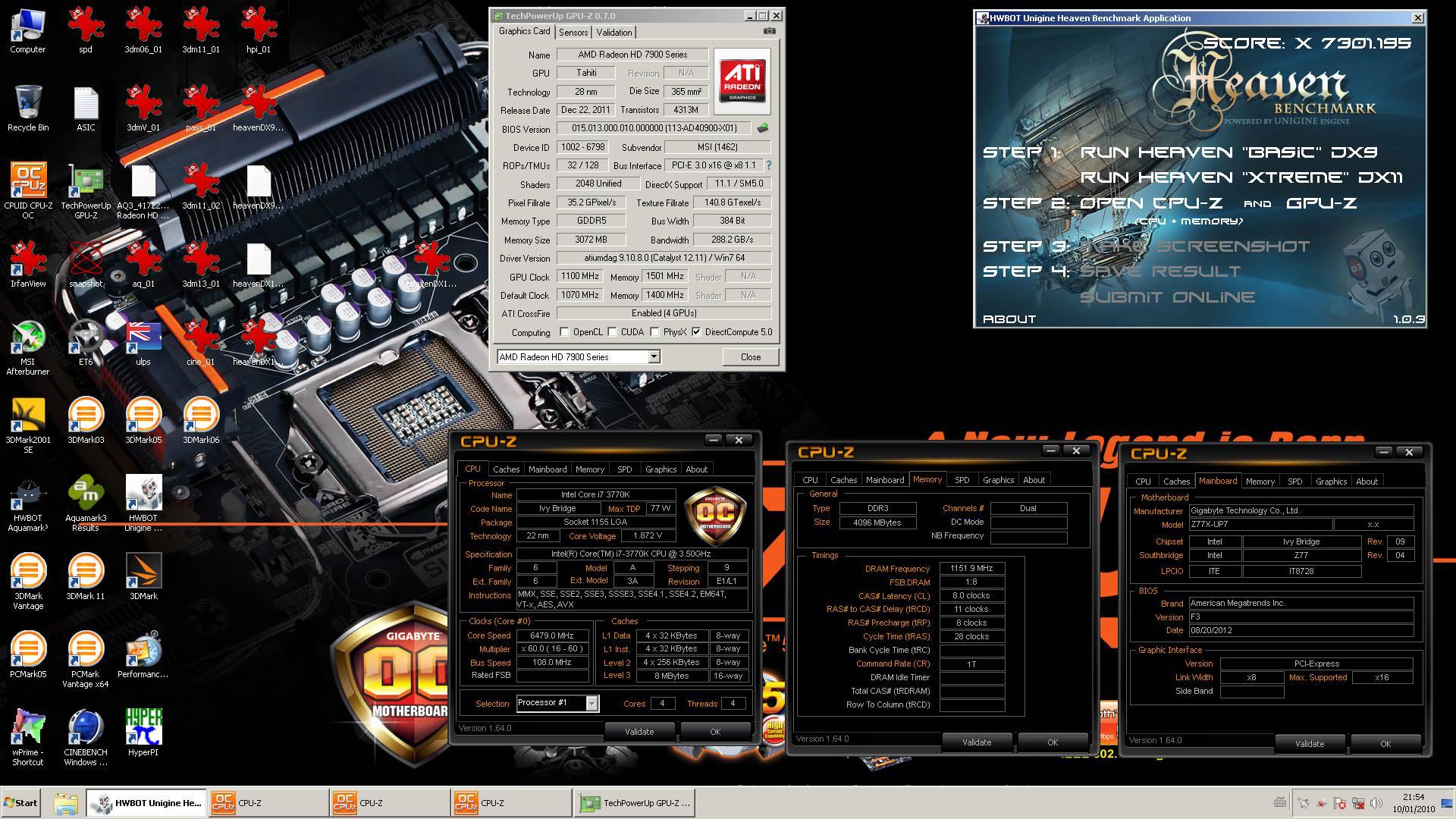Click Close button in GPU-Z
The image size is (1456, 819).
point(751,357)
